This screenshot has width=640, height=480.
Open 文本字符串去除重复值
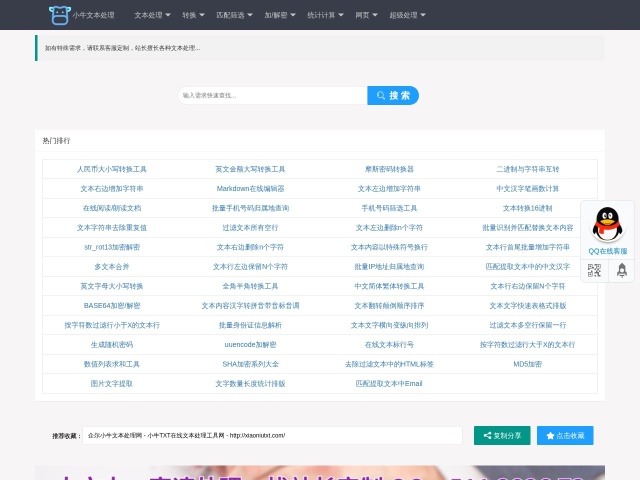pyautogui.click(x=112, y=228)
